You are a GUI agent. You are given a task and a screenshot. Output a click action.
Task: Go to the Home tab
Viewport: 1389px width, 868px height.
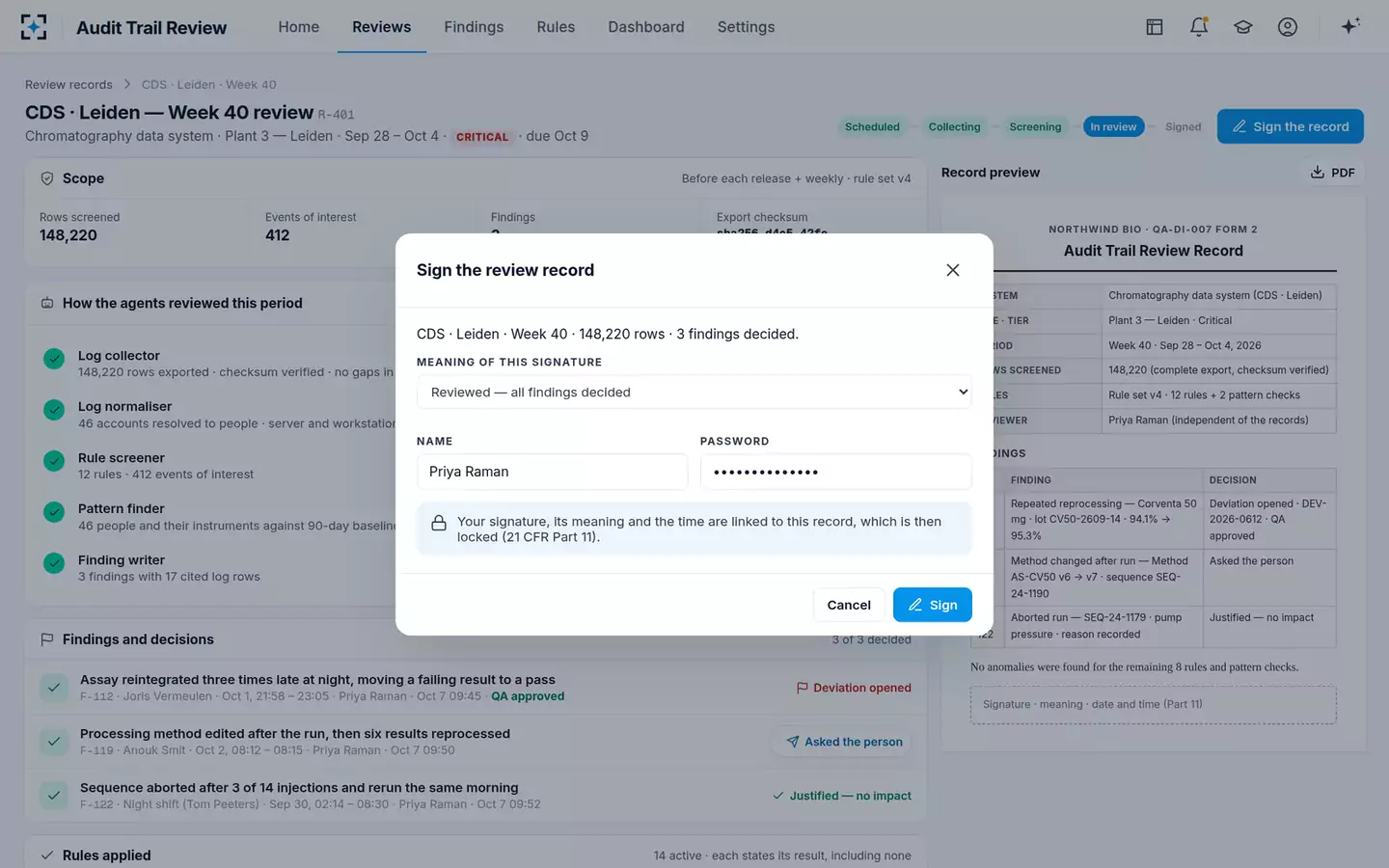pyautogui.click(x=299, y=27)
